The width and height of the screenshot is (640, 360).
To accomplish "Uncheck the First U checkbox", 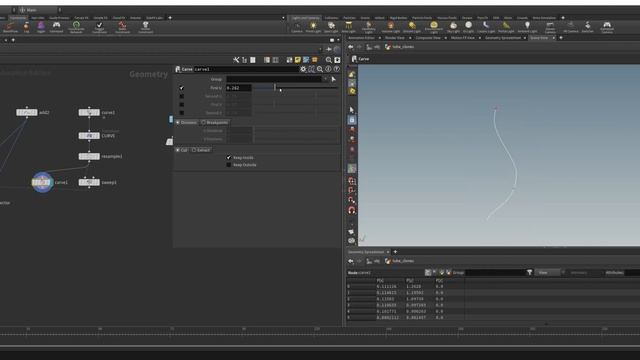I will [x=182, y=88].
